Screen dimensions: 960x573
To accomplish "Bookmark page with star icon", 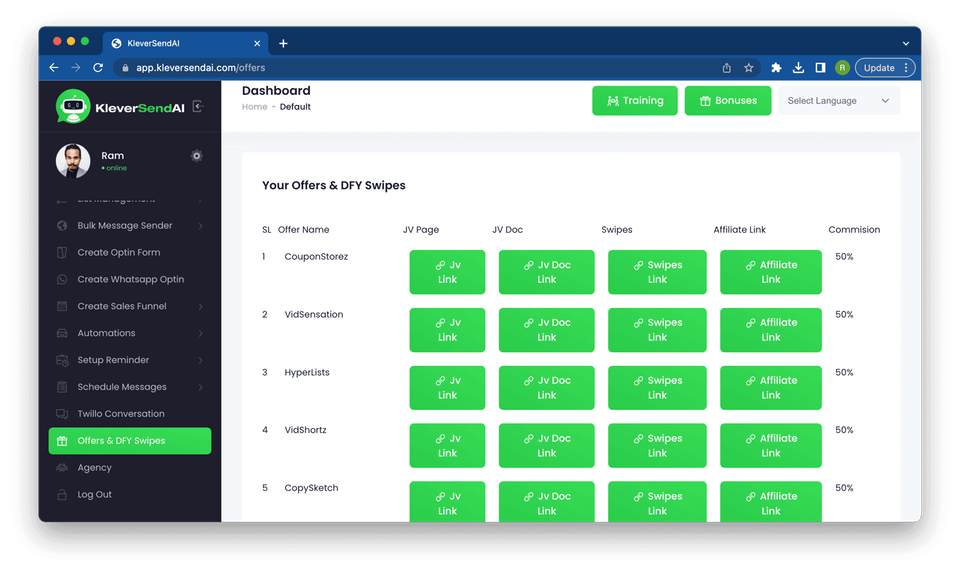I will pyautogui.click(x=749, y=68).
